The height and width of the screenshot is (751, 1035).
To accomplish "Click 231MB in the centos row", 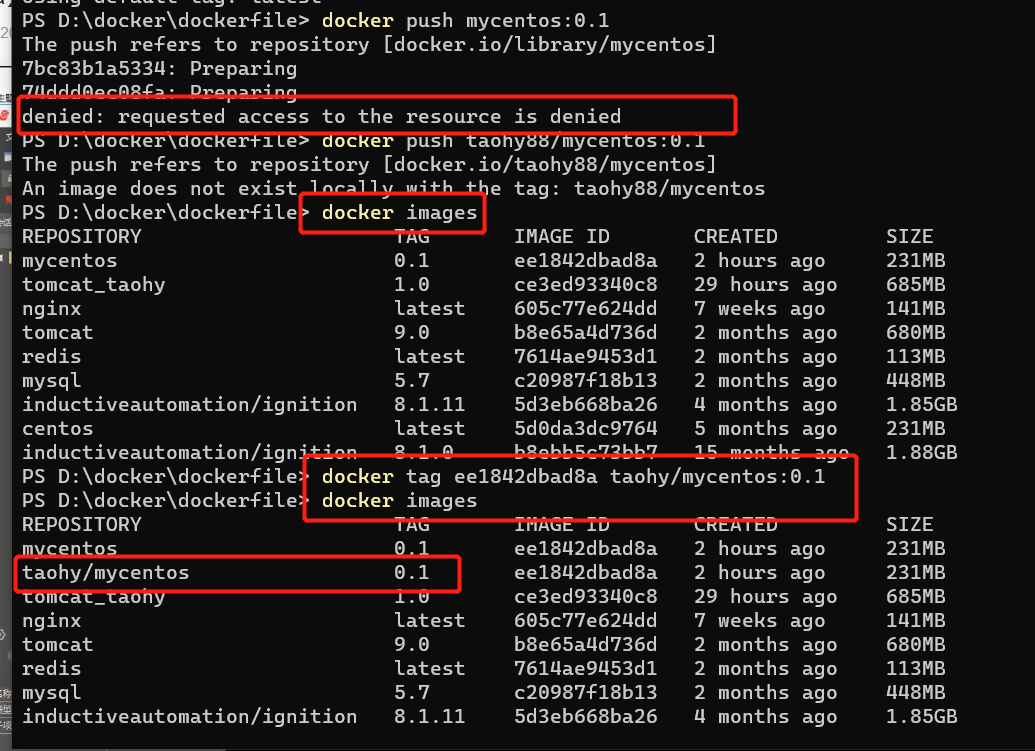I will pos(916,429).
